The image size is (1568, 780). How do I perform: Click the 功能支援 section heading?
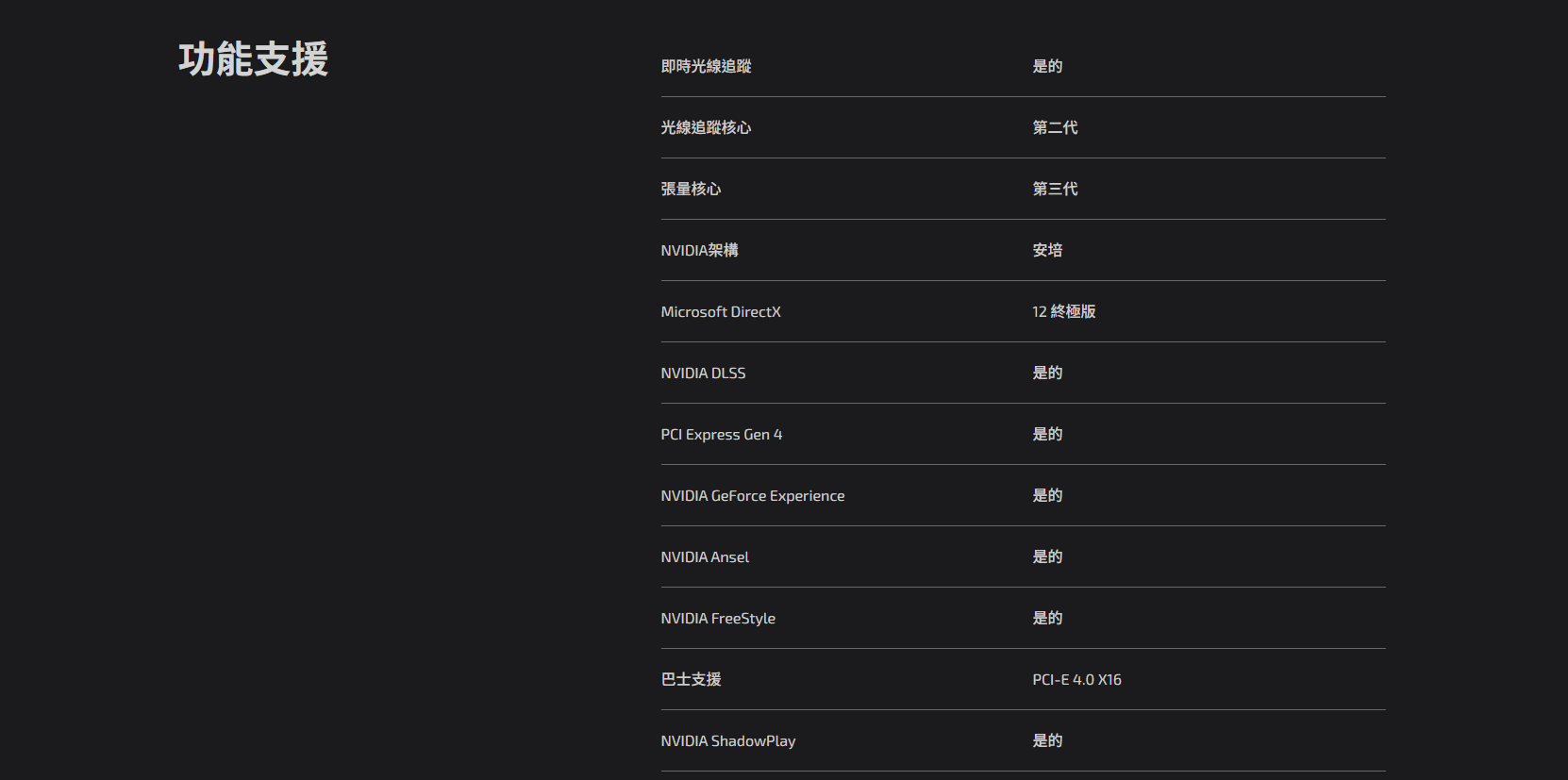pos(254,59)
